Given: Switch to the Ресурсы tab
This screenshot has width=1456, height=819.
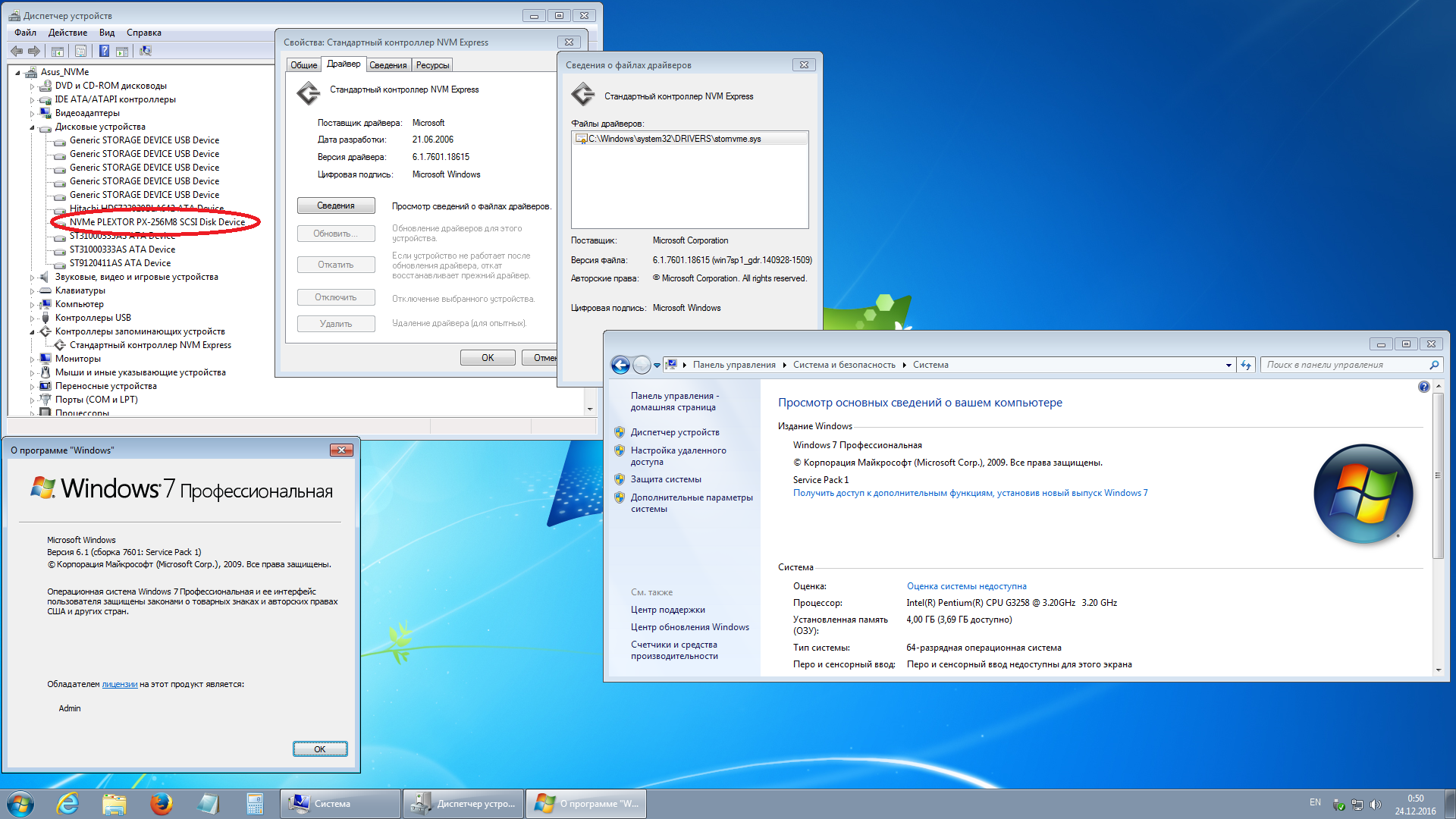Looking at the screenshot, I should tap(433, 65).
